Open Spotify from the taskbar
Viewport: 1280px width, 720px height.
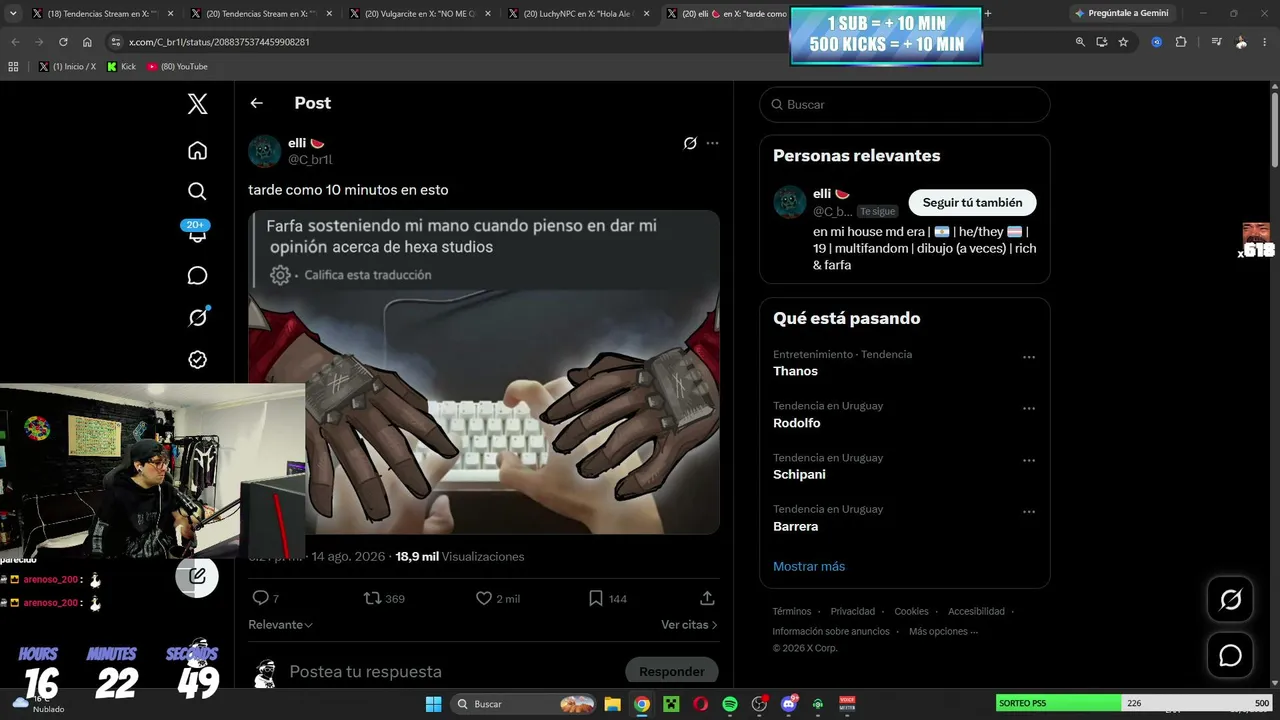[730, 704]
